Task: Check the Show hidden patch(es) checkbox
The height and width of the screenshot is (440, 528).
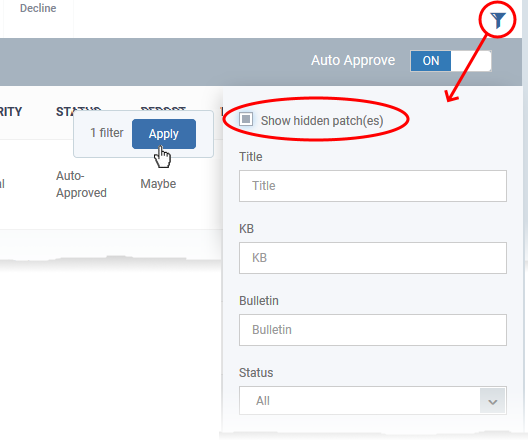Action: (x=246, y=119)
